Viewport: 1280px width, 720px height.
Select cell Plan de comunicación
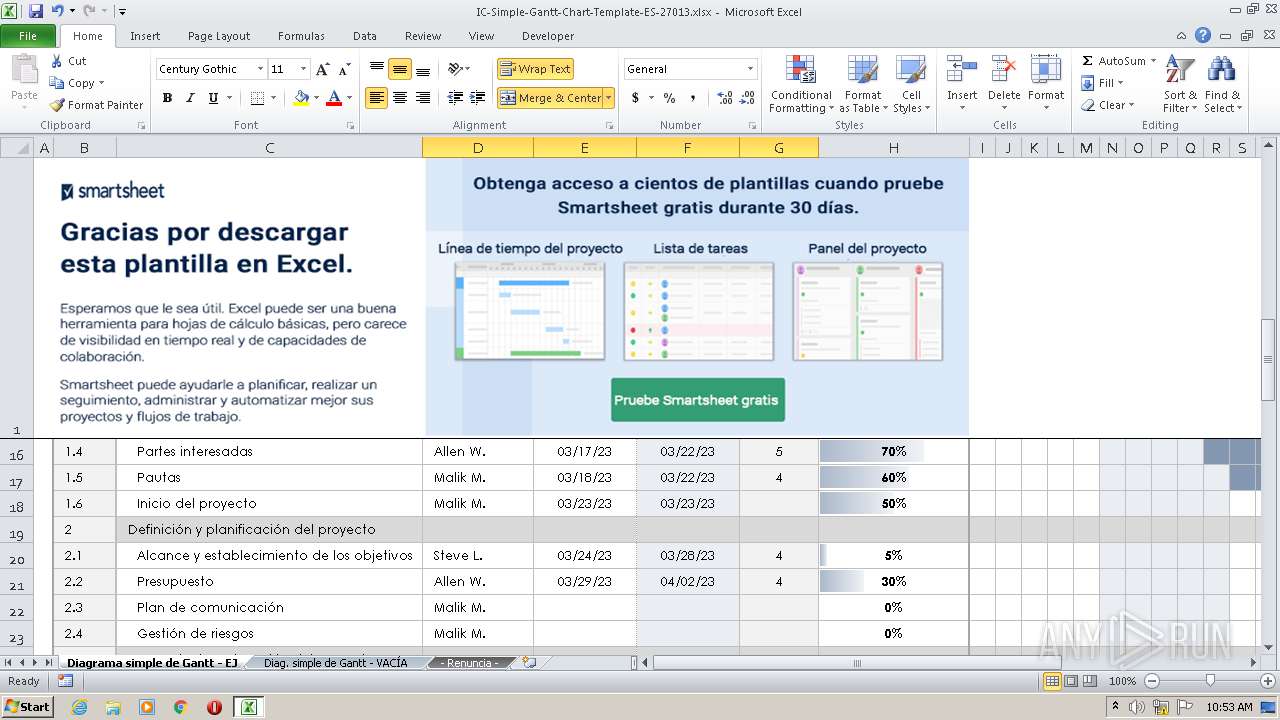click(269, 607)
